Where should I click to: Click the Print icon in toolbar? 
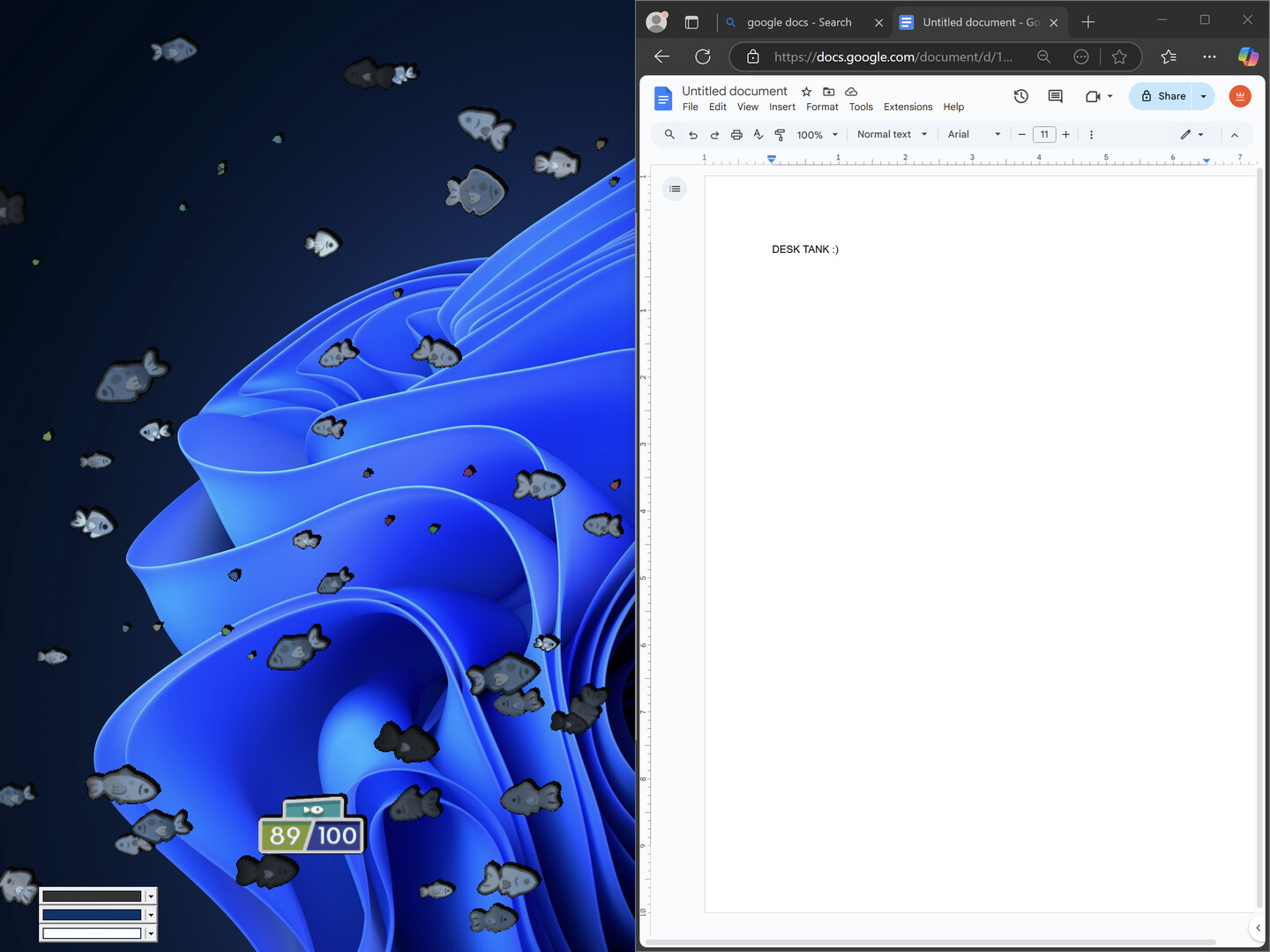(x=736, y=135)
